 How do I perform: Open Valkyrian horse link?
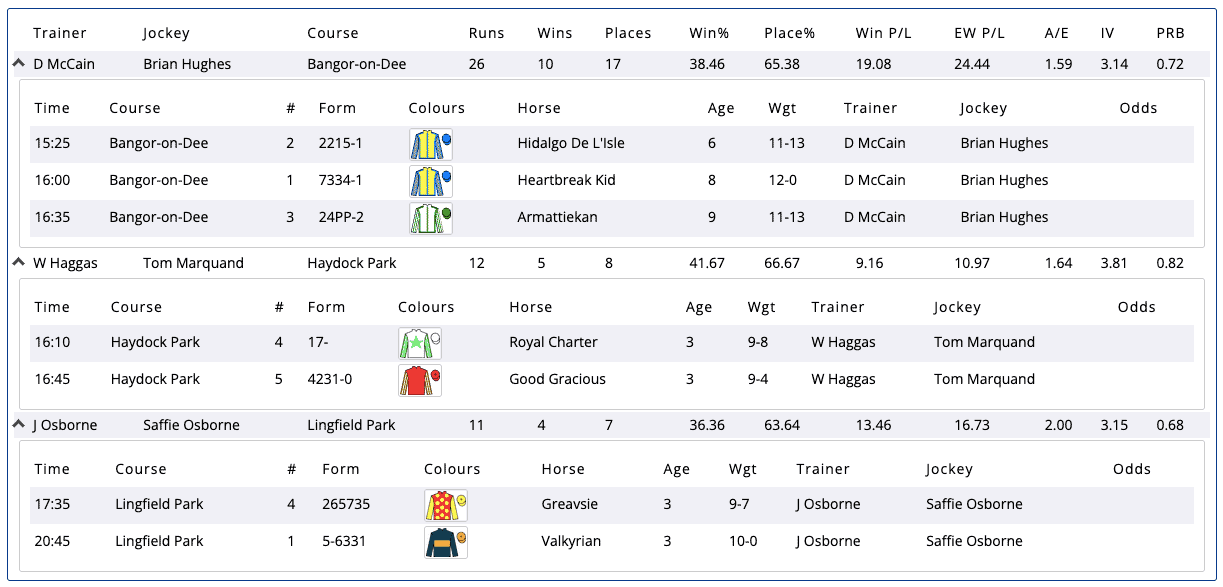coord(571,541)
